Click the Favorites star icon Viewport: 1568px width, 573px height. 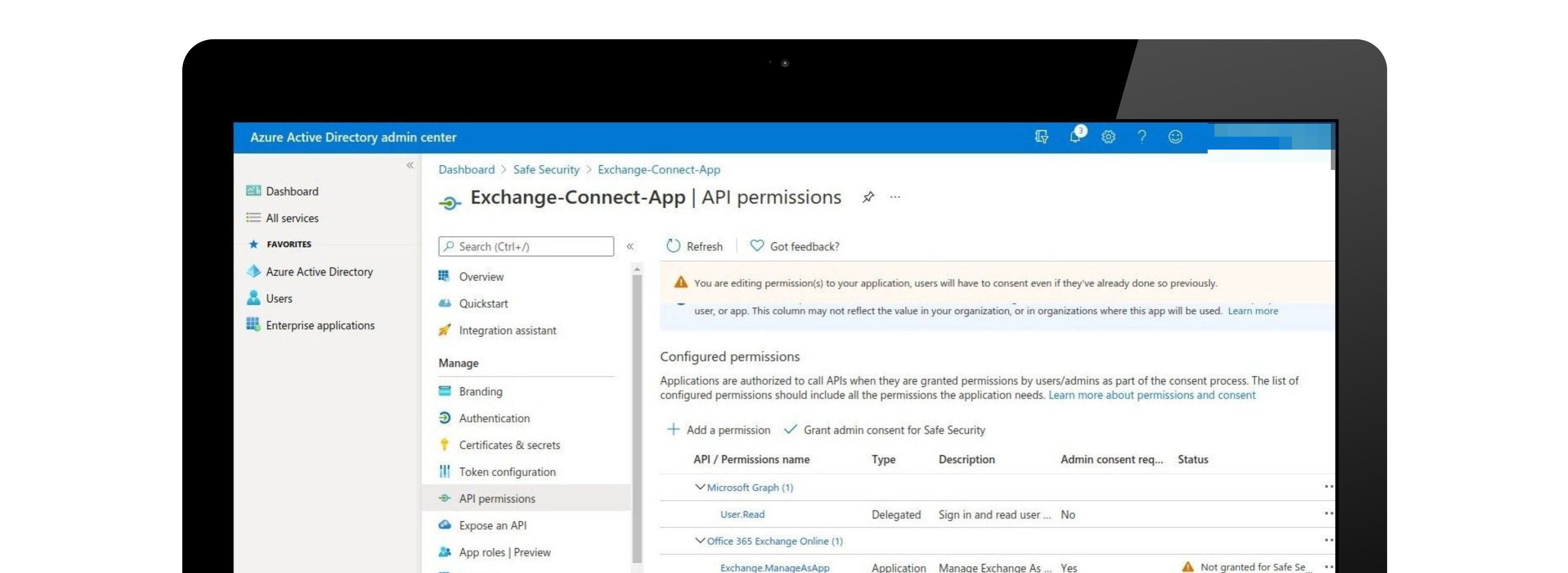(x=253, y=244)
